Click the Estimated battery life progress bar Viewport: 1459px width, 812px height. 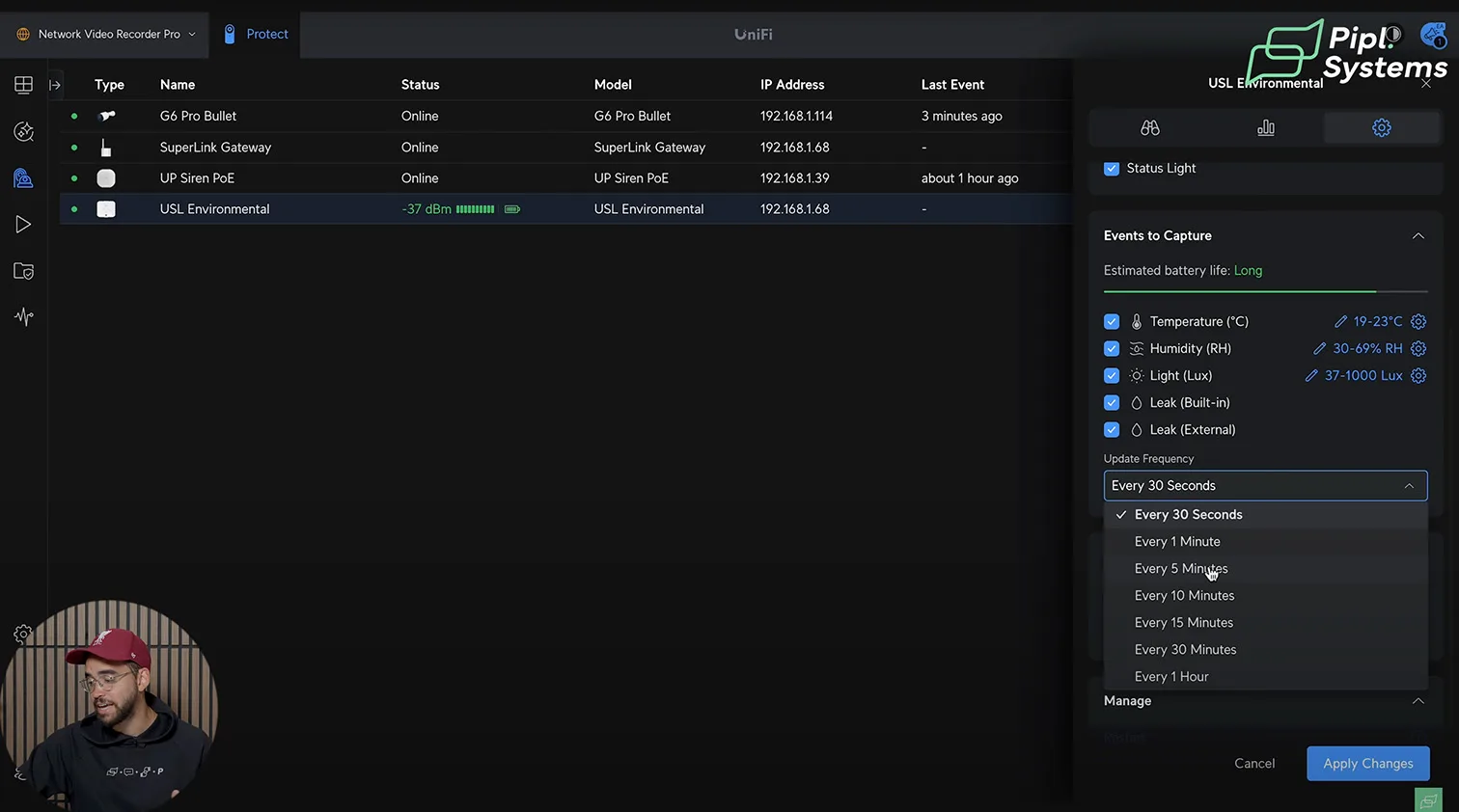[x=1265, y=291]
